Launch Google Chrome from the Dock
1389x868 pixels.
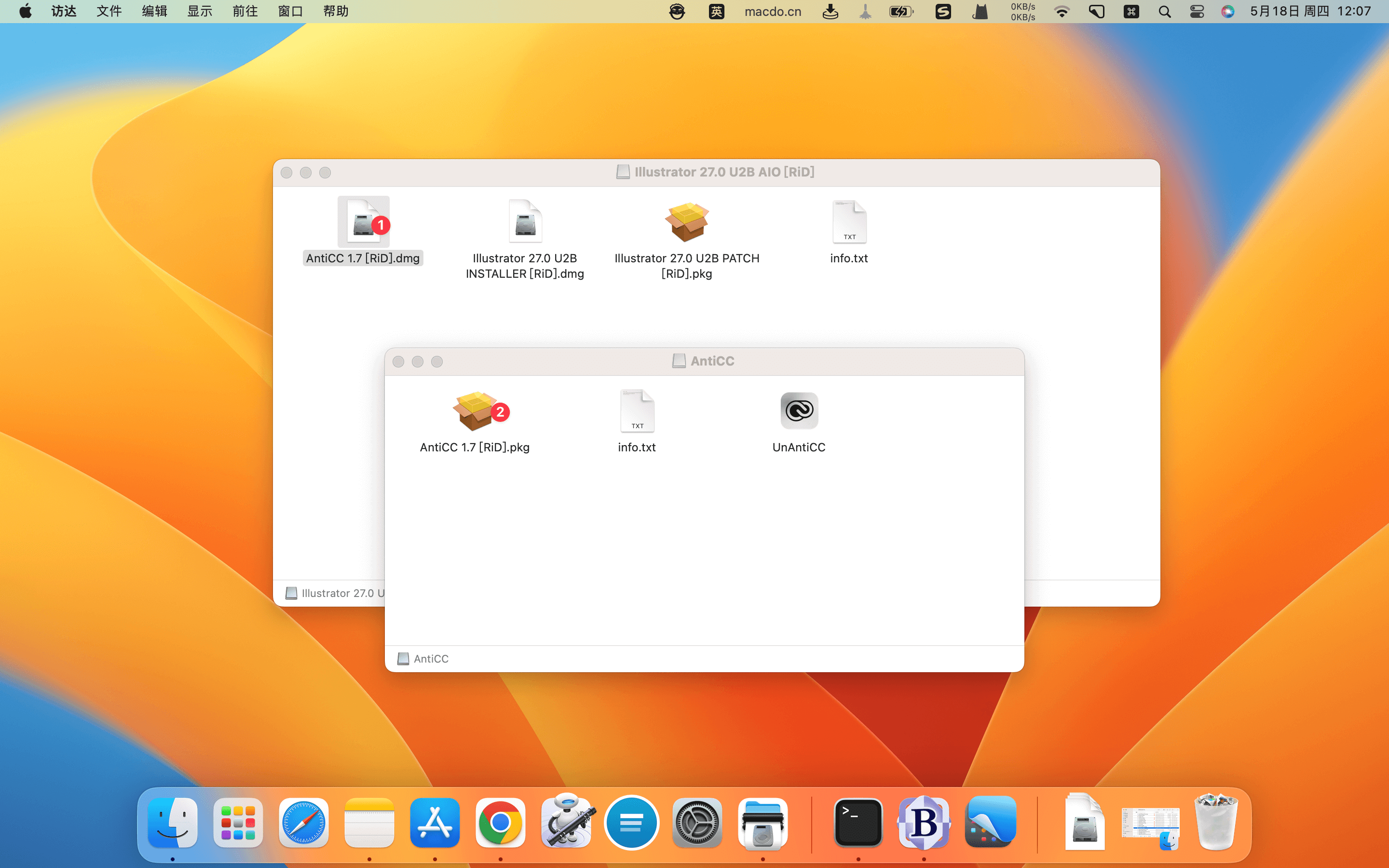pyautogui.click(x=500, y=823)
